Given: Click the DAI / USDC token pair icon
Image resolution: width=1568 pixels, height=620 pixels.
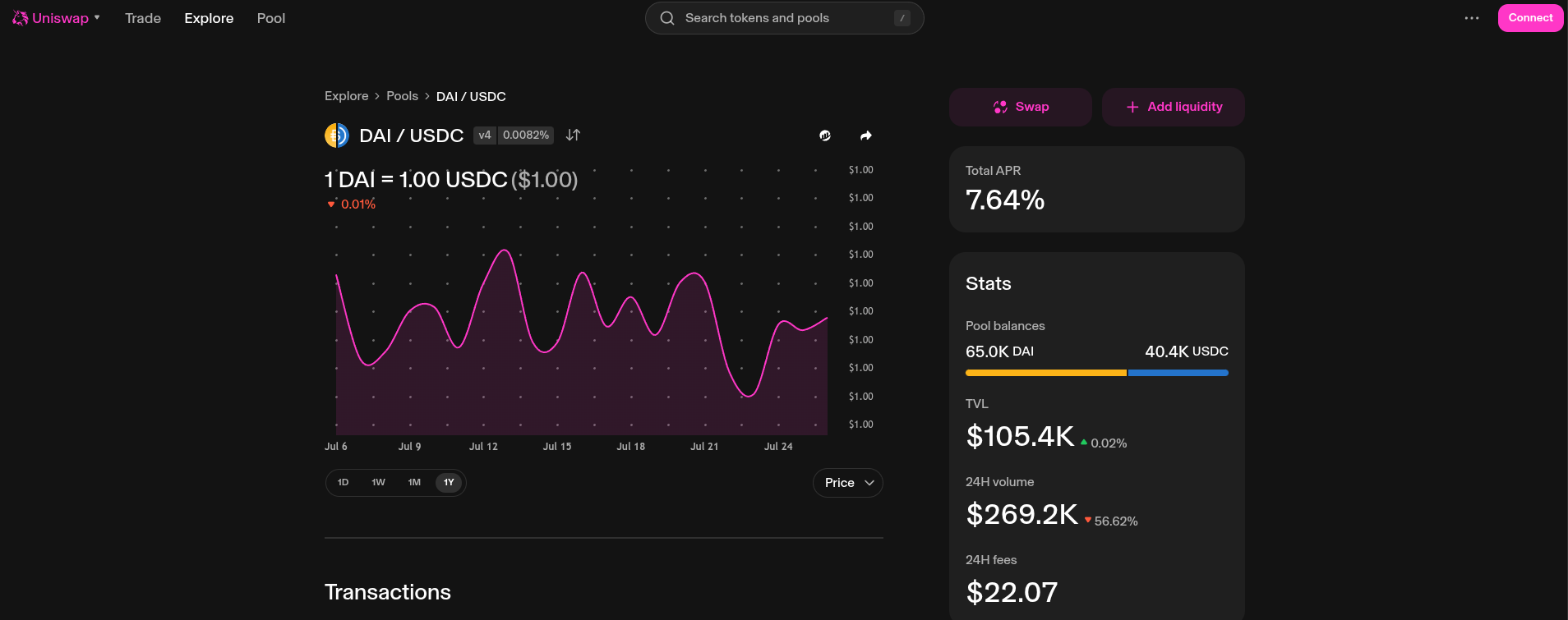Looking at the screenshot, I should [x=337, y=135].
